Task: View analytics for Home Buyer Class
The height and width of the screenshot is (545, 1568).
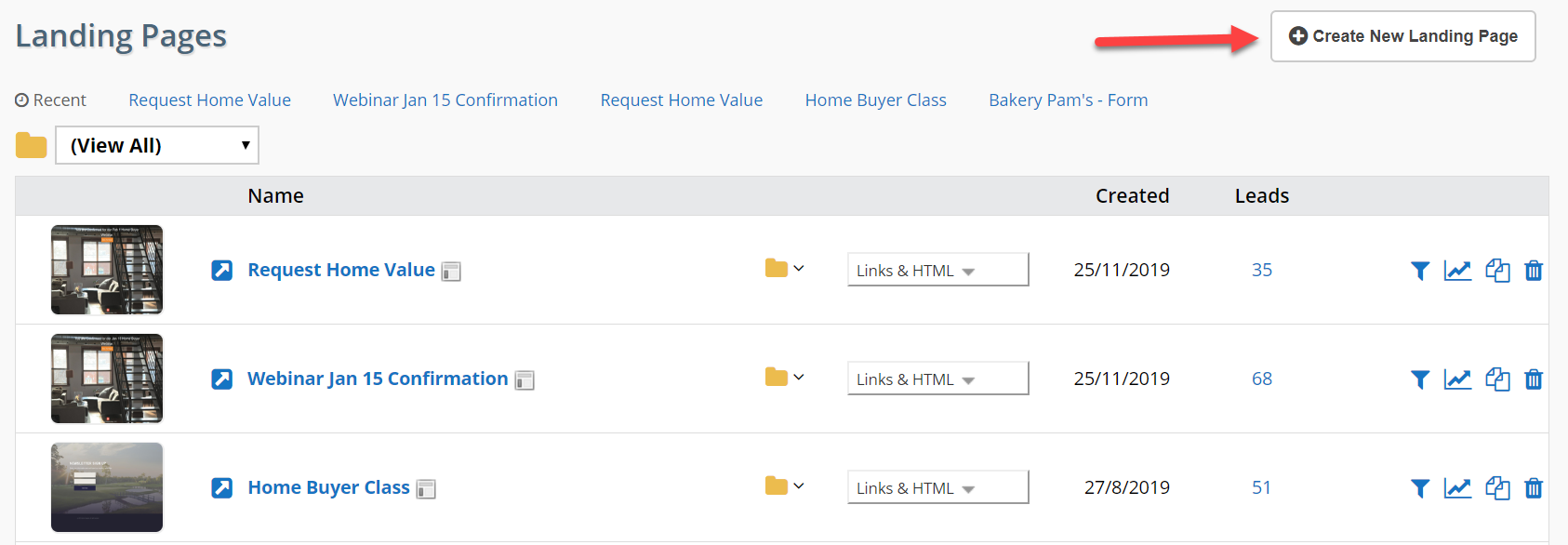Action: [x=1457, y=487]
